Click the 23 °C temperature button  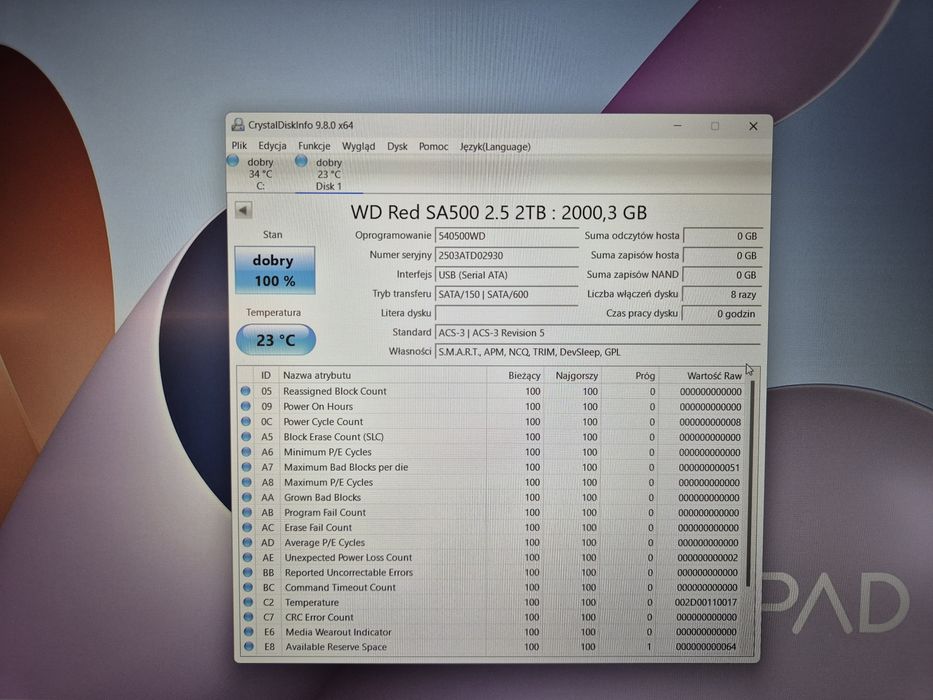(275, 339)
